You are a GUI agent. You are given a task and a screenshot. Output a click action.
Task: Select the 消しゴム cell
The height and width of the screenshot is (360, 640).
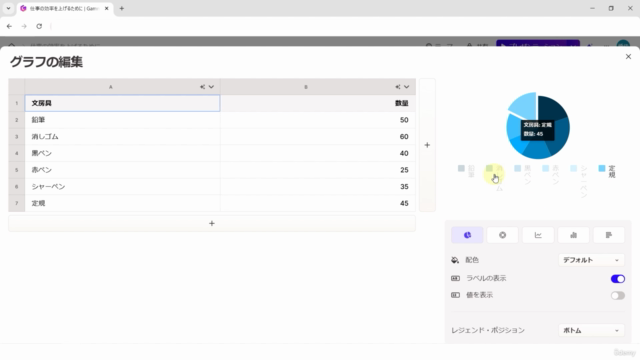(x=122, y=137)
